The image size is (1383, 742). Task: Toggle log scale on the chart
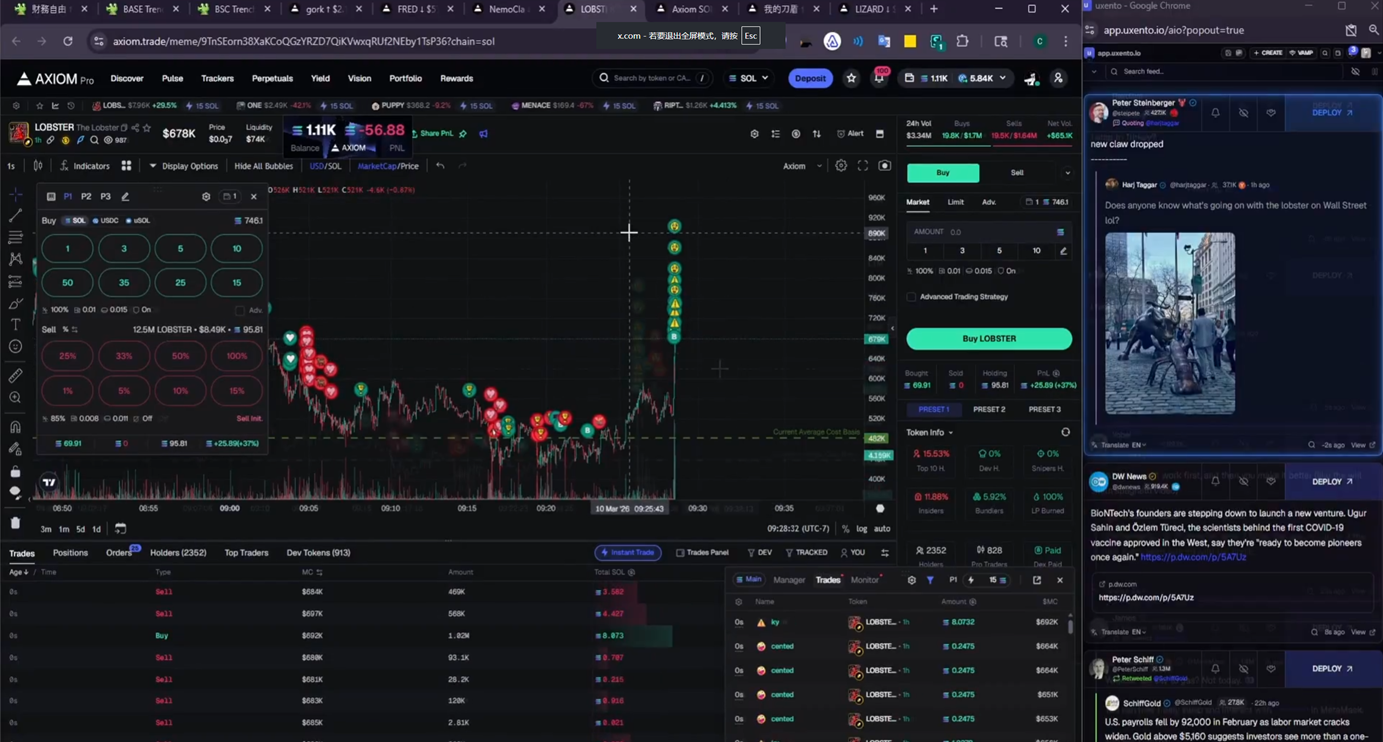[861, 529]
